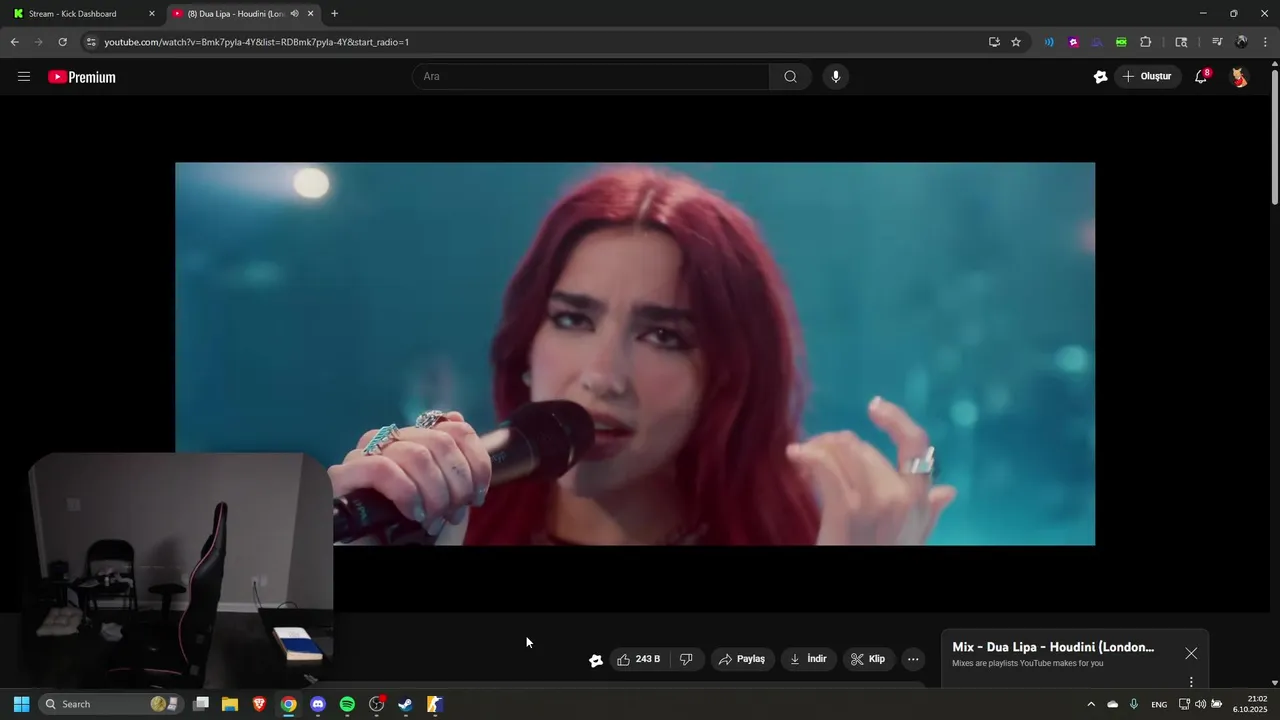This screenshot has height=720, width=1280.
Task: Click the page vertical scrollbar thumb
Action: coord(1274,138)
